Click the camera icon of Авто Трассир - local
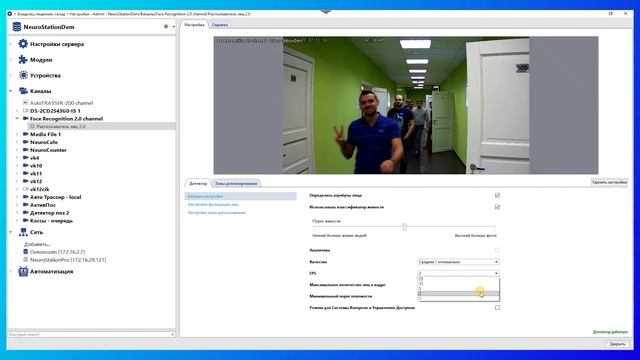 26,197
